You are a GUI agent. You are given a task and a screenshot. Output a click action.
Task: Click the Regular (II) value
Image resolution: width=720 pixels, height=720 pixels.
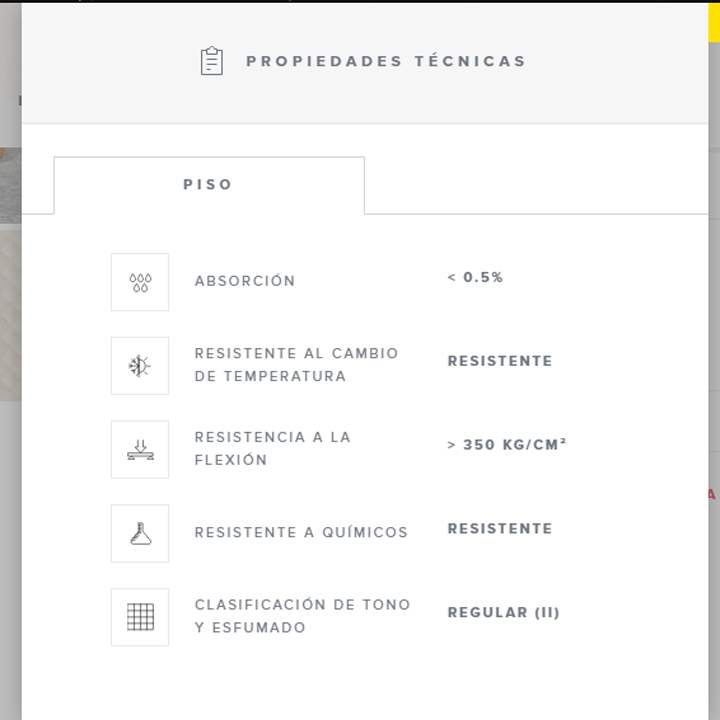click(x=503, y=613)
